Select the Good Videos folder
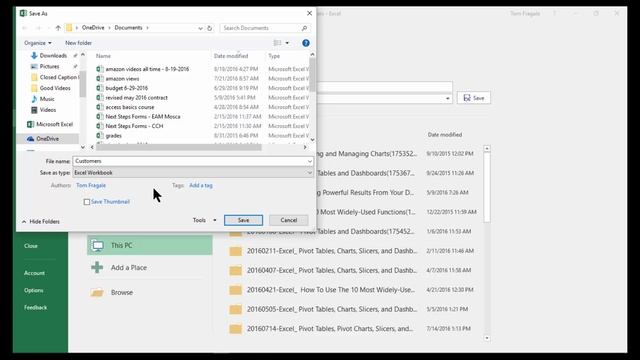The height and width of the screenshot is (360, 640). (x=55, y=88)
